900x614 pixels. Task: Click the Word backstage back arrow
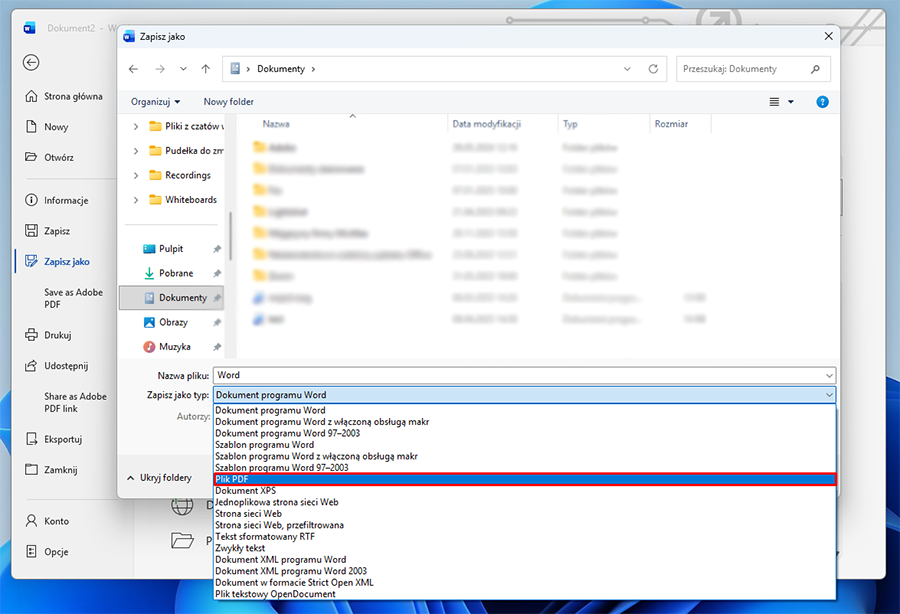pos(31,62)
